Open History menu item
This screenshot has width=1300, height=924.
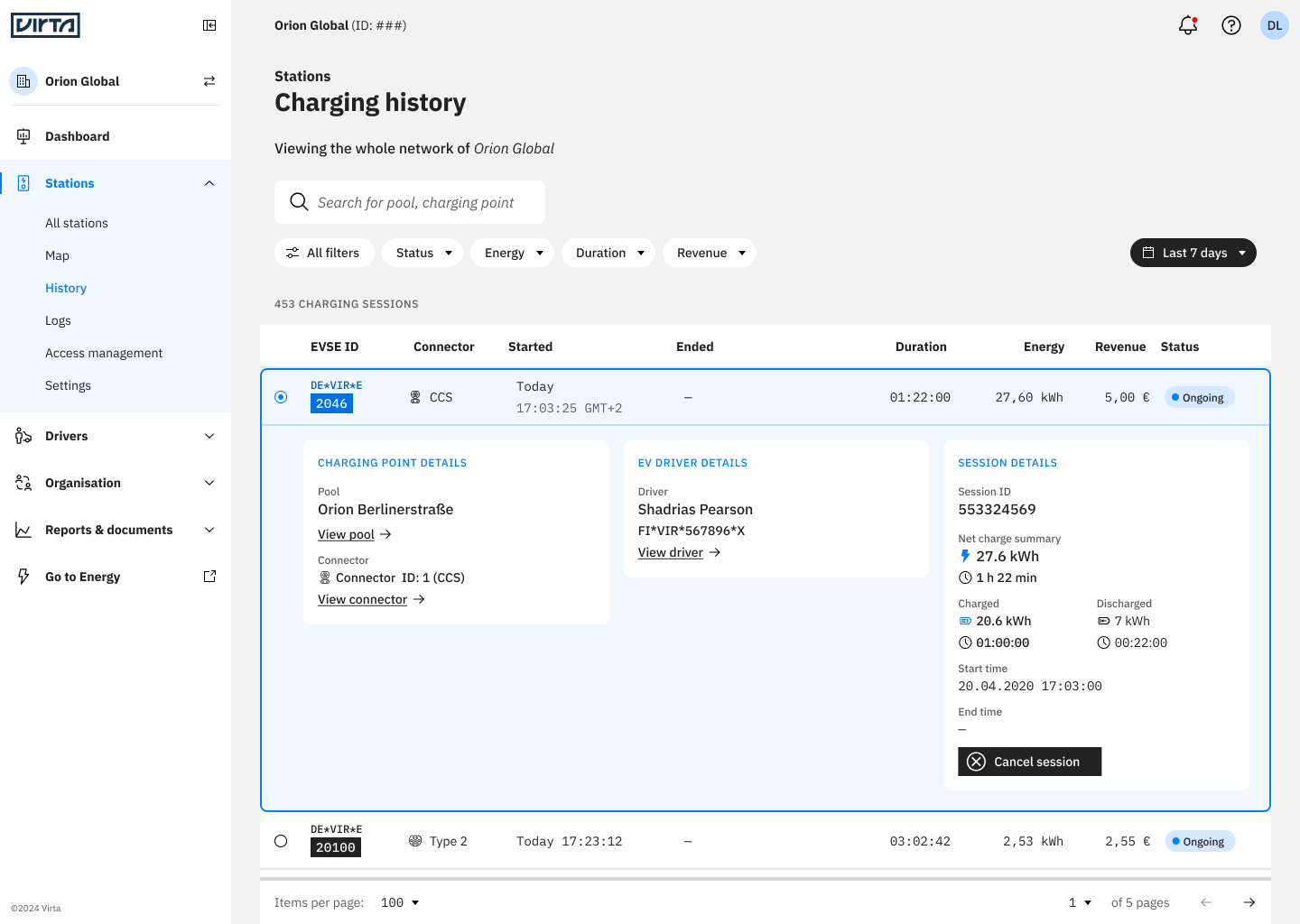[x=66, y=288]
